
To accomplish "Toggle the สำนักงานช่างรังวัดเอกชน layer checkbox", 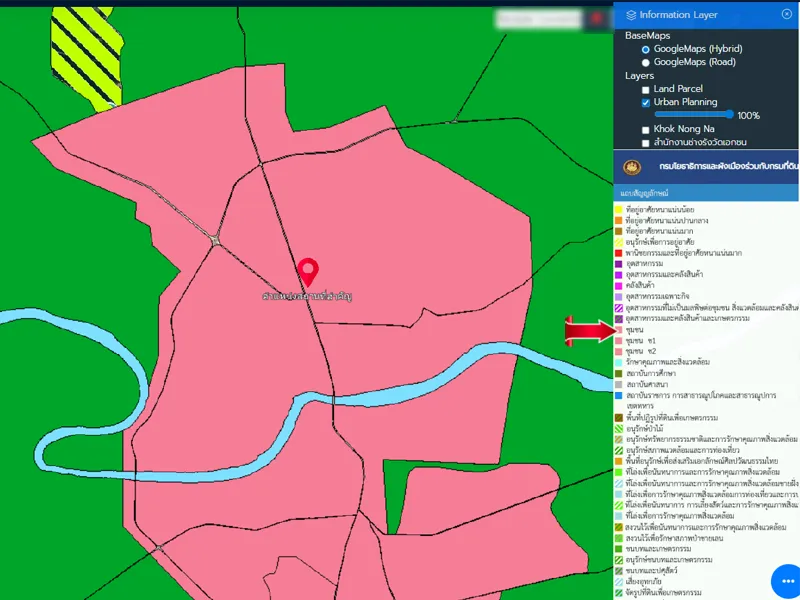I will [646, 143].
